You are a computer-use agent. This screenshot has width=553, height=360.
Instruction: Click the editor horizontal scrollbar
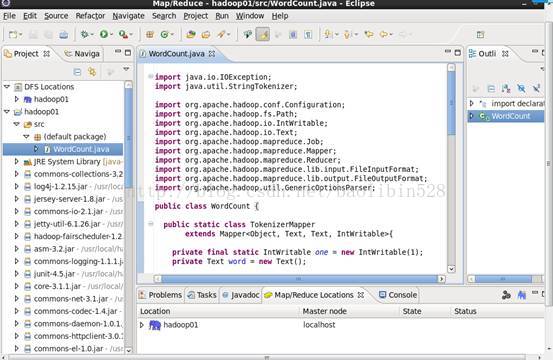click(x=299, y=279)
